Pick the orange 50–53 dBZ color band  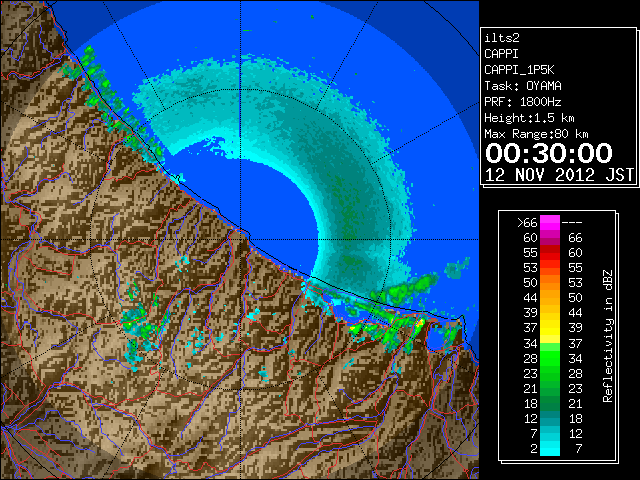point(550,283)
